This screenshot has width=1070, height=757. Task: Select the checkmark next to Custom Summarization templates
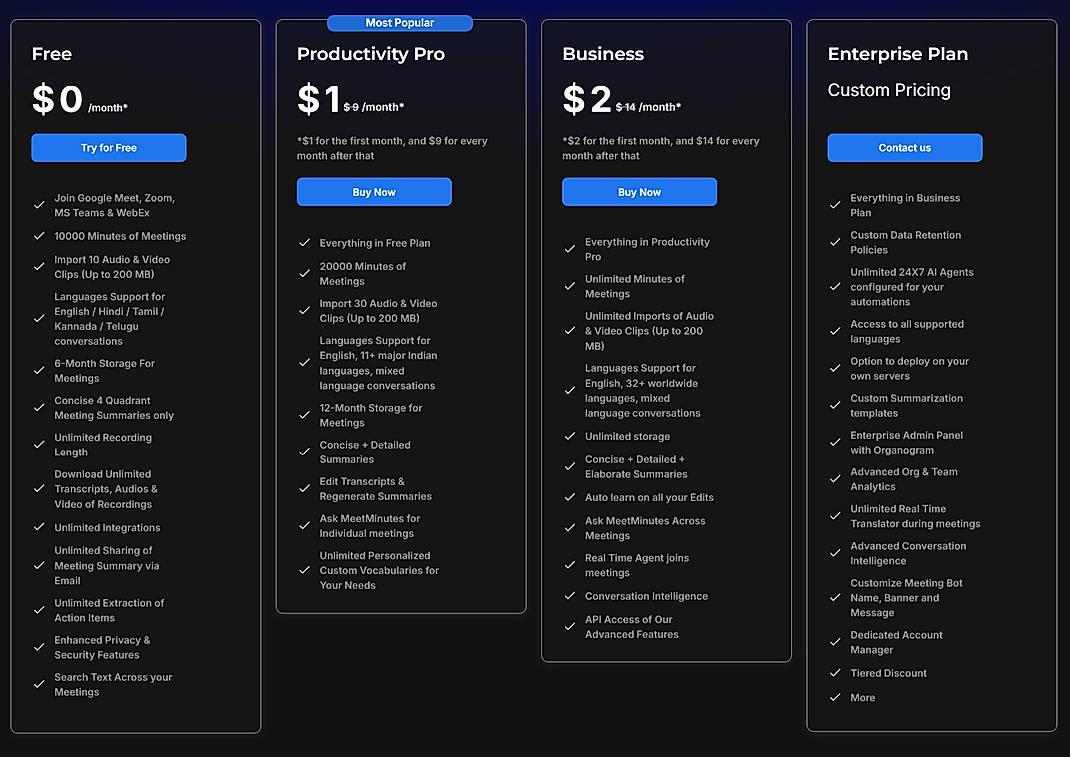point(836,405)
